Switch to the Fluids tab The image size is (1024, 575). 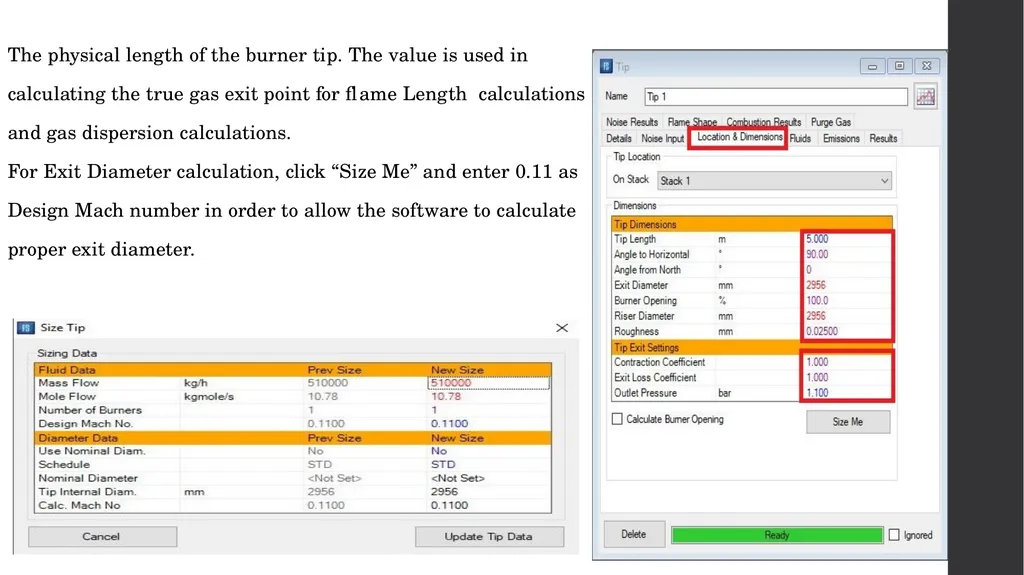[x=800, y=139]
